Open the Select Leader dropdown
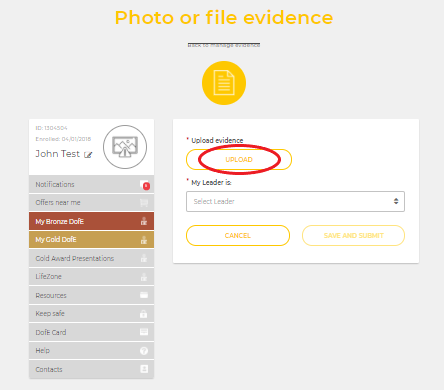 295,201
